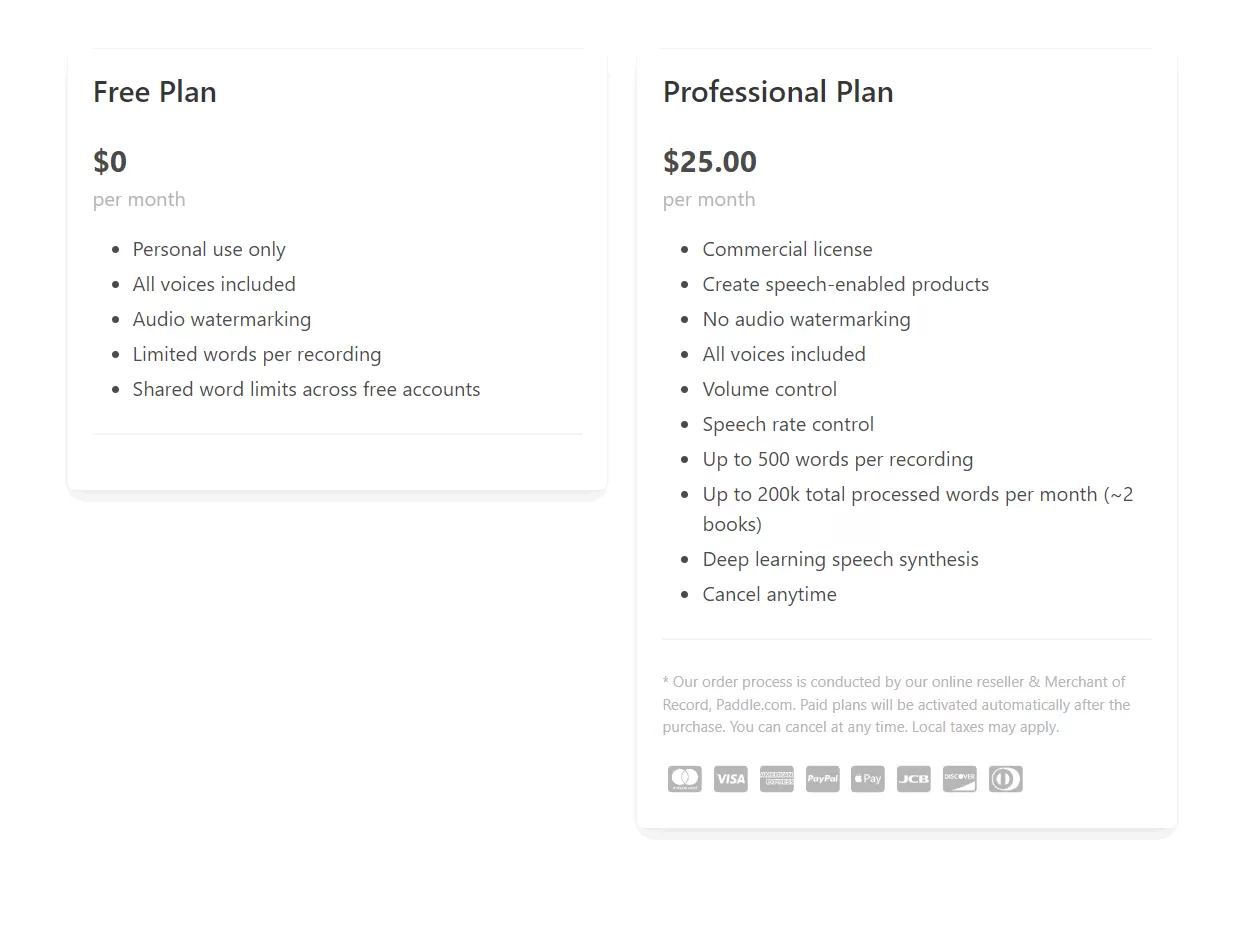Screen dimensions: 1244x931
Task: Click the $25.00 price text
Action: coord(710,161)
